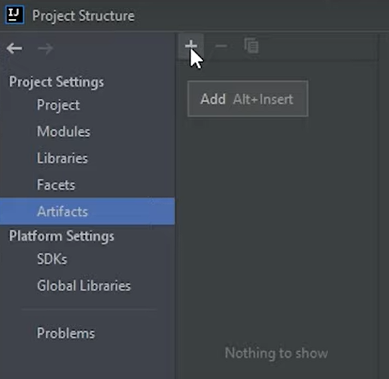Viewport: 389px width, 379px height.
Task: Click the Copy artifact icon
Action: (251, 46)
